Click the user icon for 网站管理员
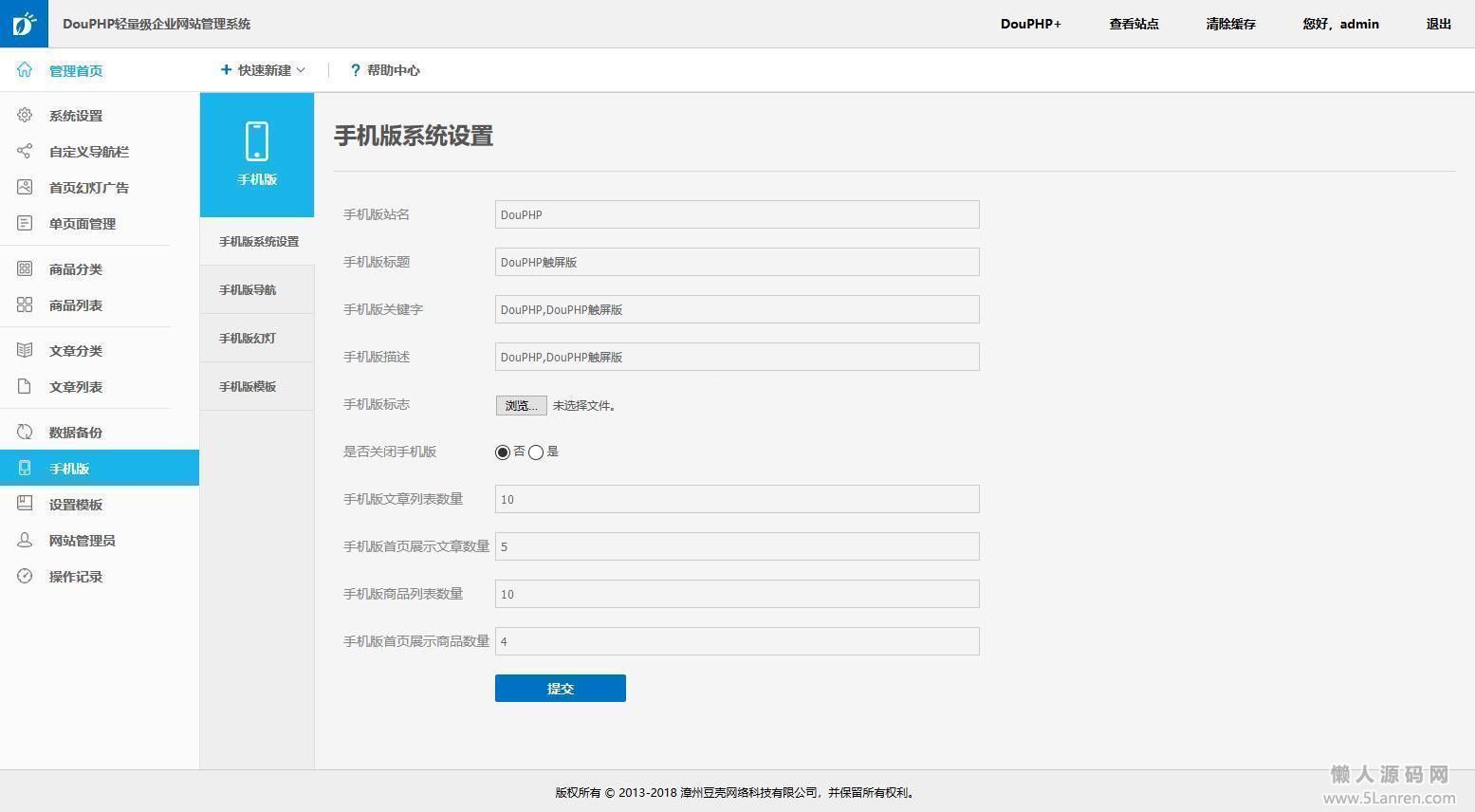 click(x=25, y=541)
